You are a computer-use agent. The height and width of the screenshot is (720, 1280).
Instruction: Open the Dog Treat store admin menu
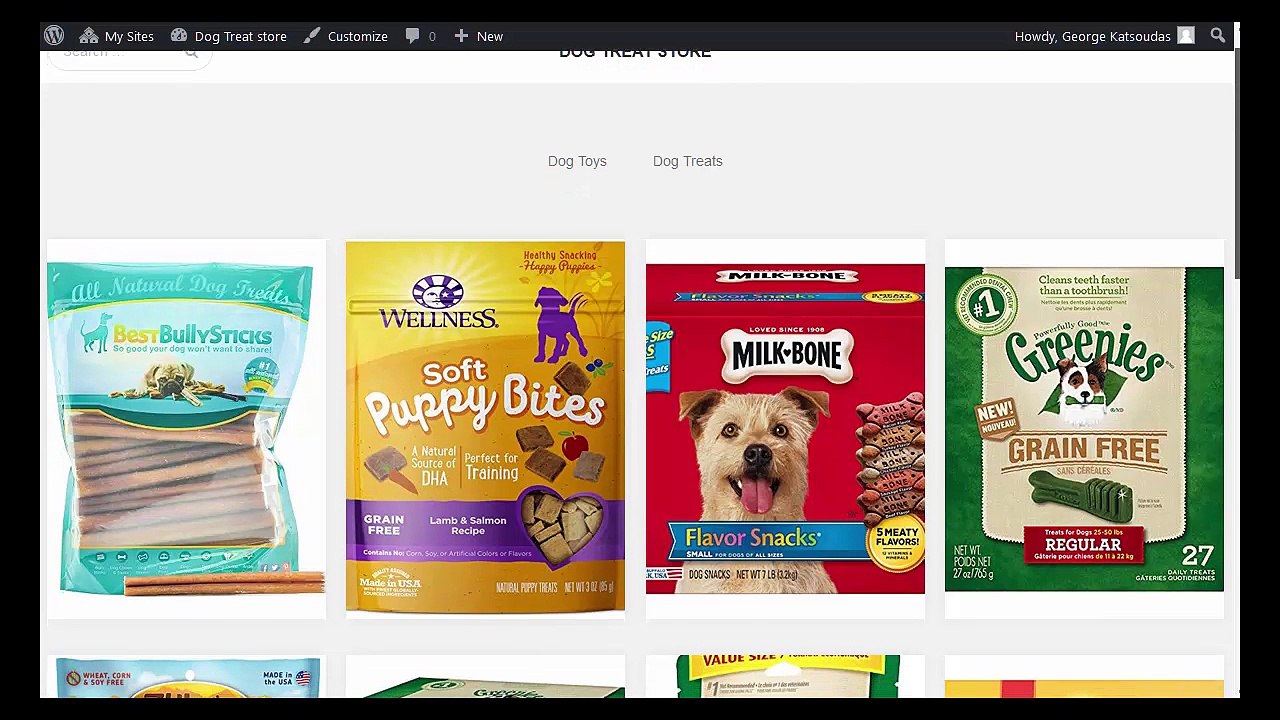(228, 36)
